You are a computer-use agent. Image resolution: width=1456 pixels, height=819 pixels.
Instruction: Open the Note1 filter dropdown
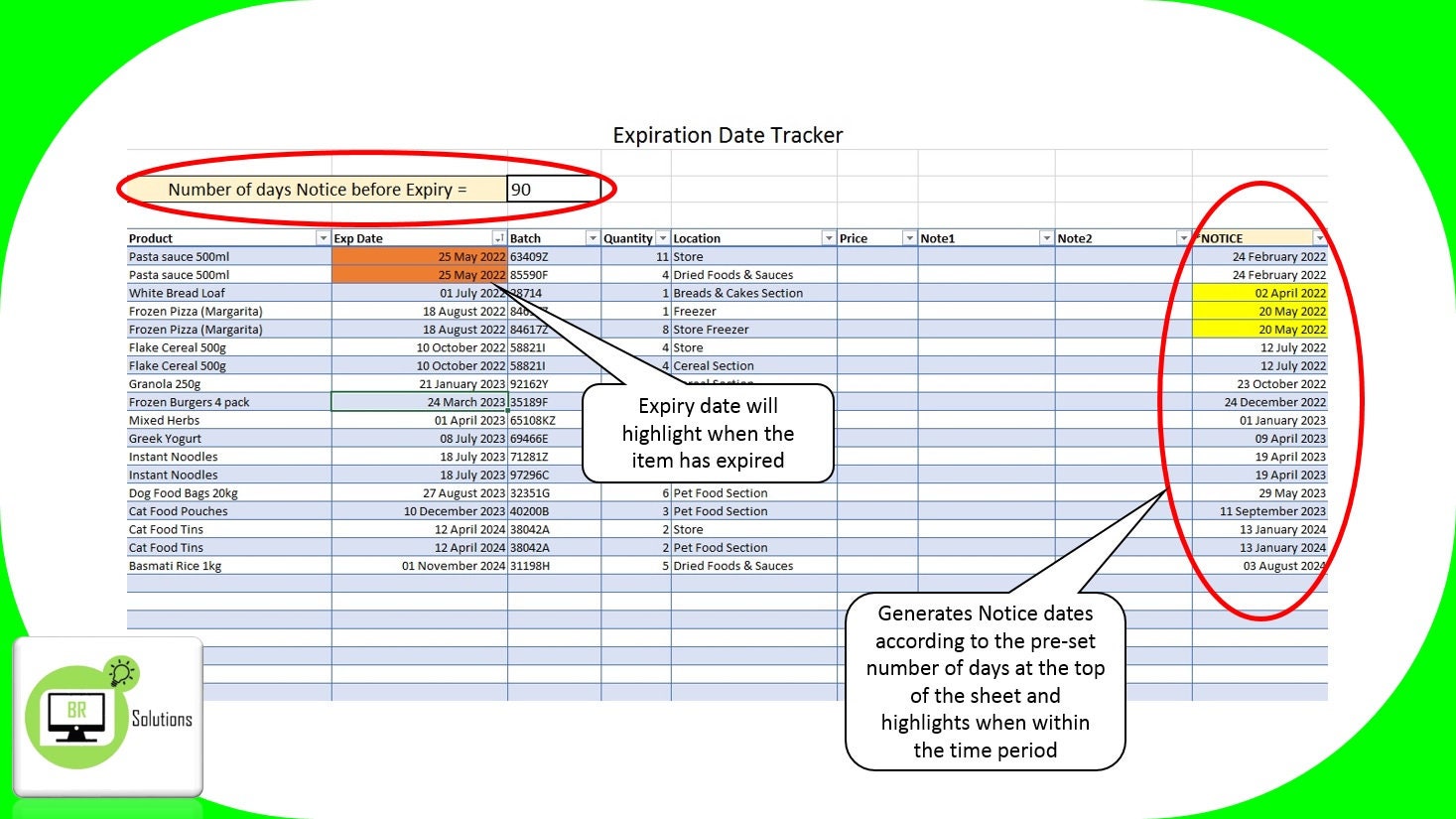coord(1047,237)
